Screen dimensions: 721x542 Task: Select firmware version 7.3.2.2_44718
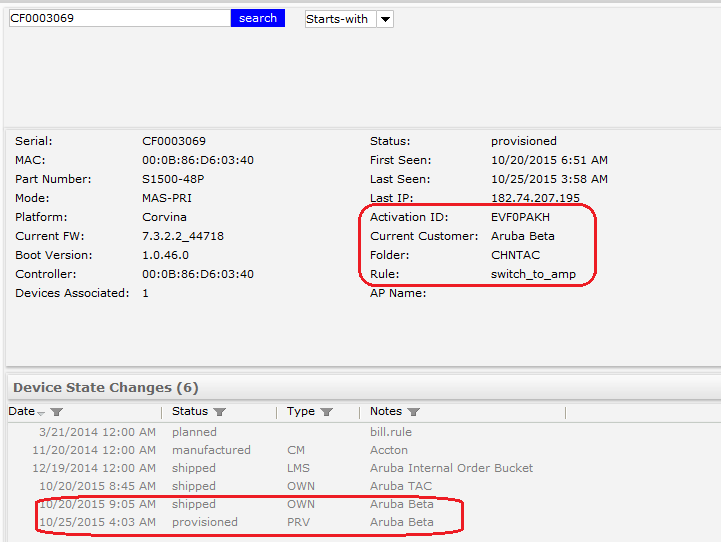(x=183, y=236)
